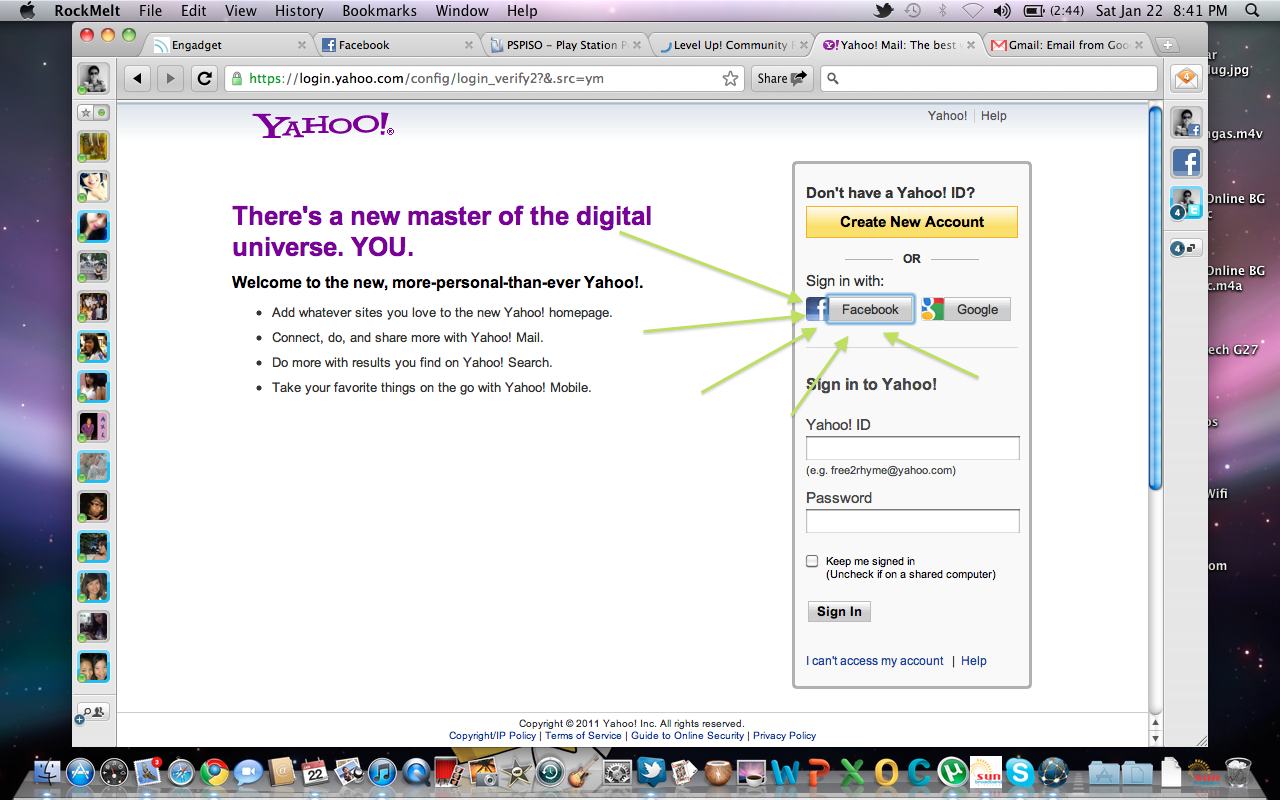
Task: Open the Privacy Policy footer link
Action: [x=784, y=735]
